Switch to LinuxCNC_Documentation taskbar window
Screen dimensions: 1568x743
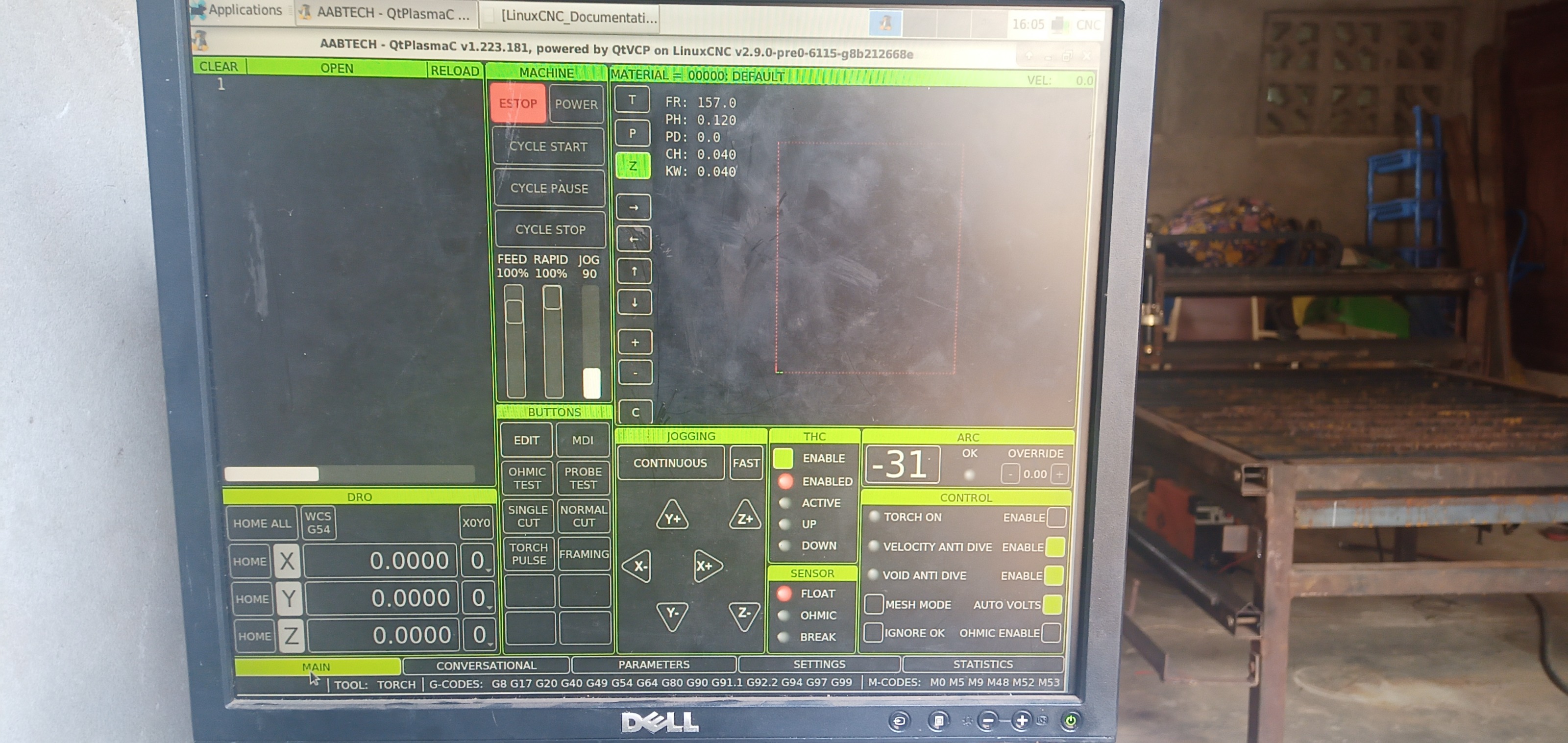point(570,17)
